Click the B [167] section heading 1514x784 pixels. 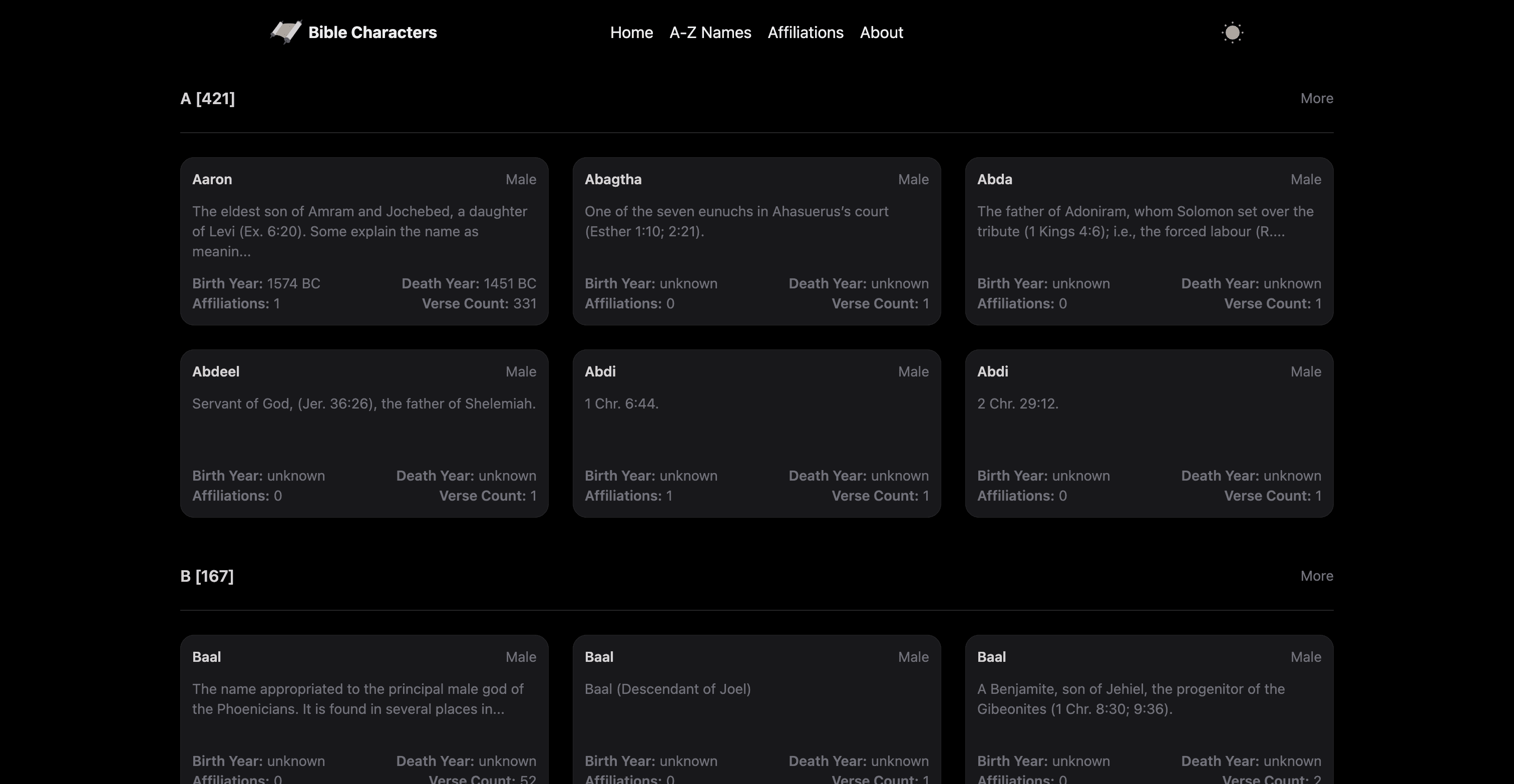point(207,576)
